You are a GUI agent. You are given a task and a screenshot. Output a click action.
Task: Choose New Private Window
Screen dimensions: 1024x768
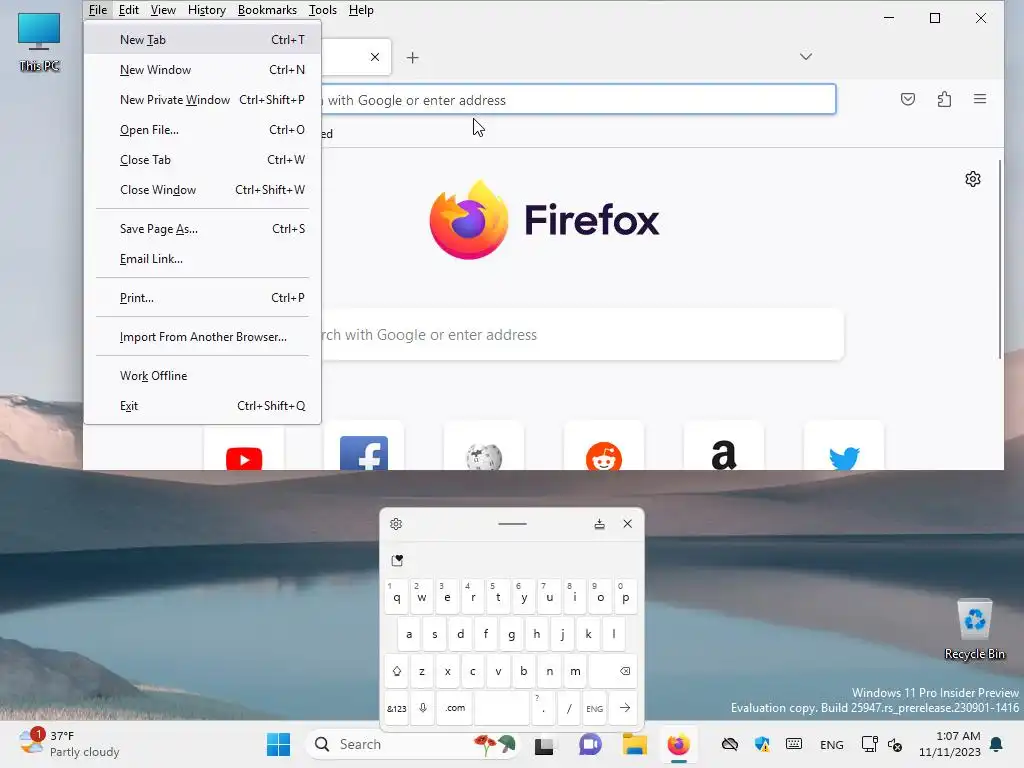pyautogui.click(x=202, y=100)
